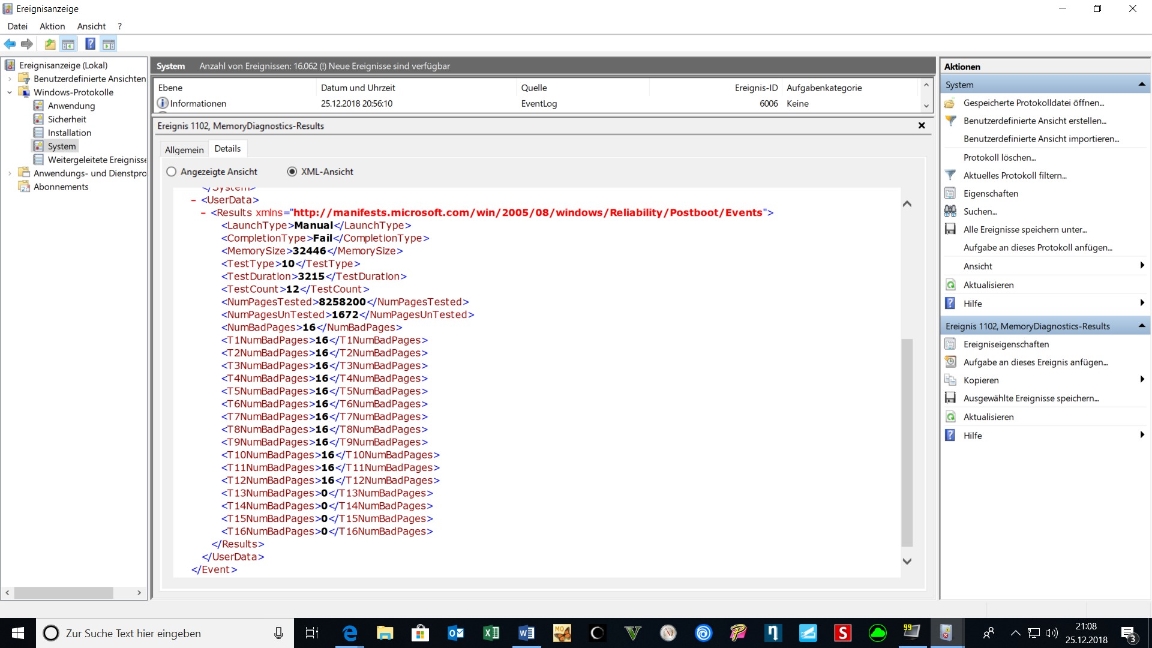This screenshot has height=648, width=1152.
Task: Open the ? help menu
Action: click(x=120, y=26)
